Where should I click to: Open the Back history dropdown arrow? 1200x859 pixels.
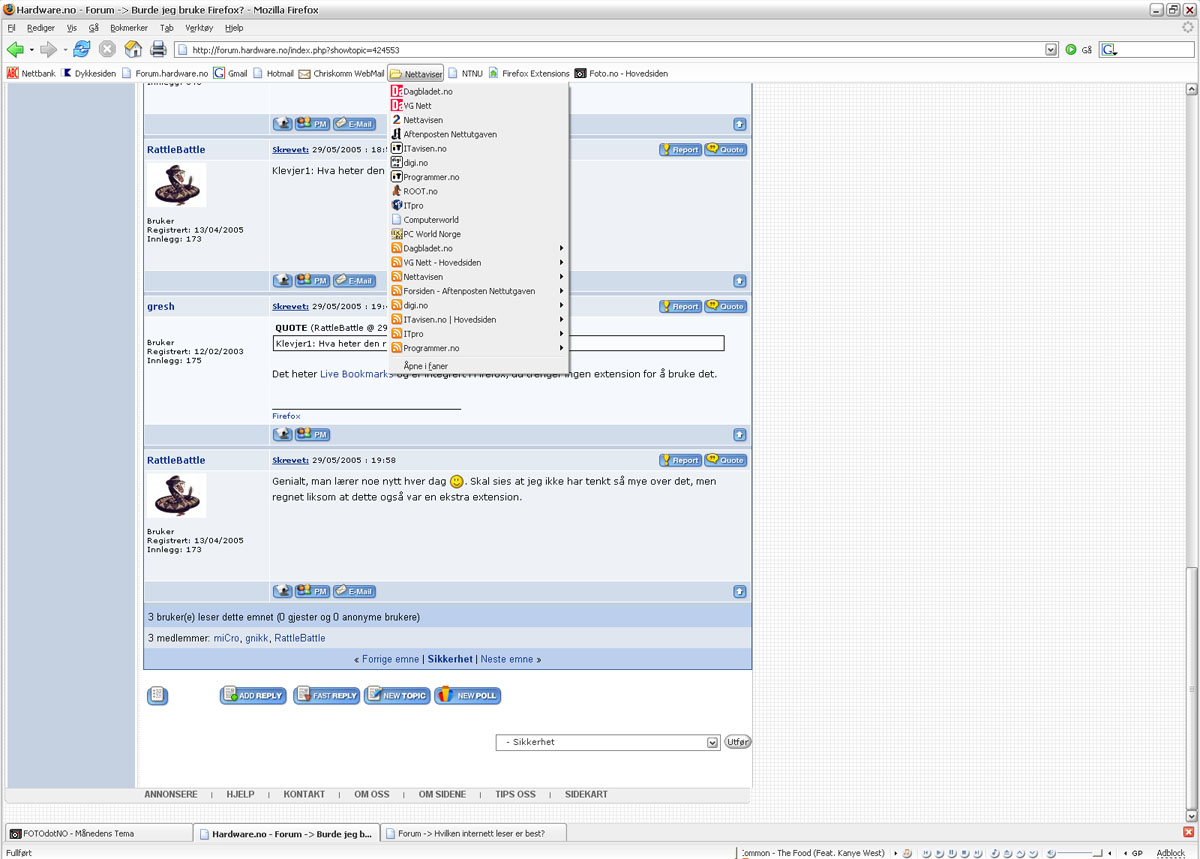pyautogui.click(x=31, y=49)
